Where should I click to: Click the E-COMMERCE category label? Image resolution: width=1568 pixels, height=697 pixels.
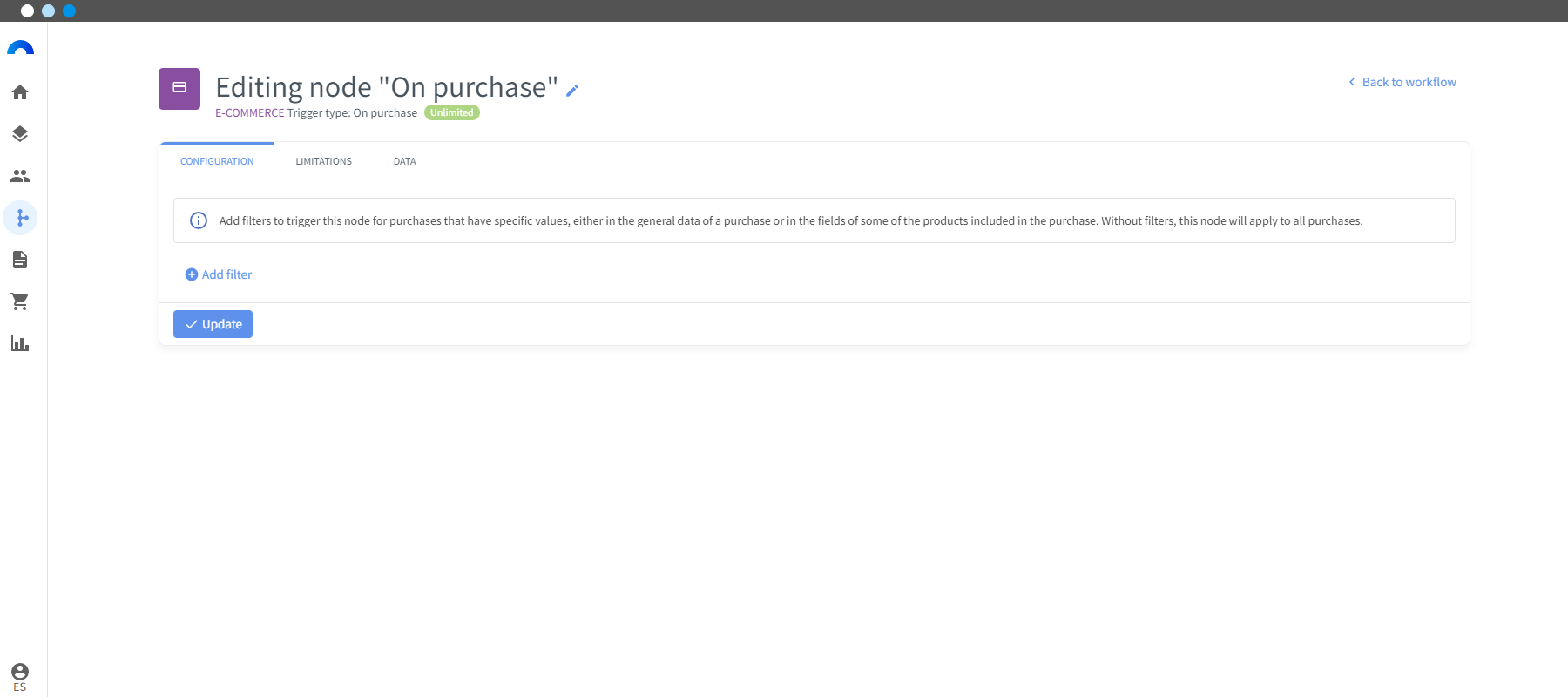click(x=250, y=113)
